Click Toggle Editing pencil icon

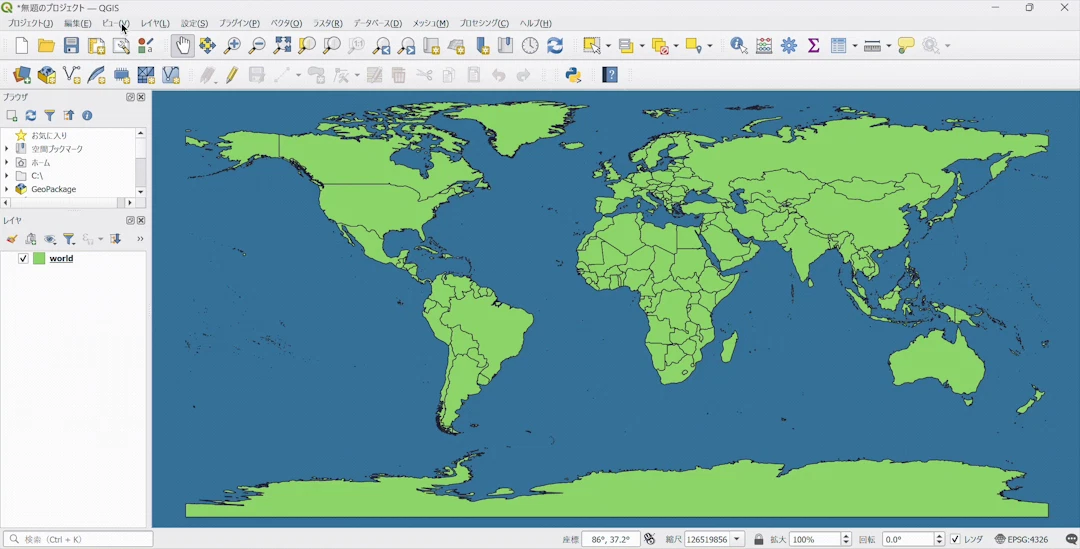(x=231, y=74)
